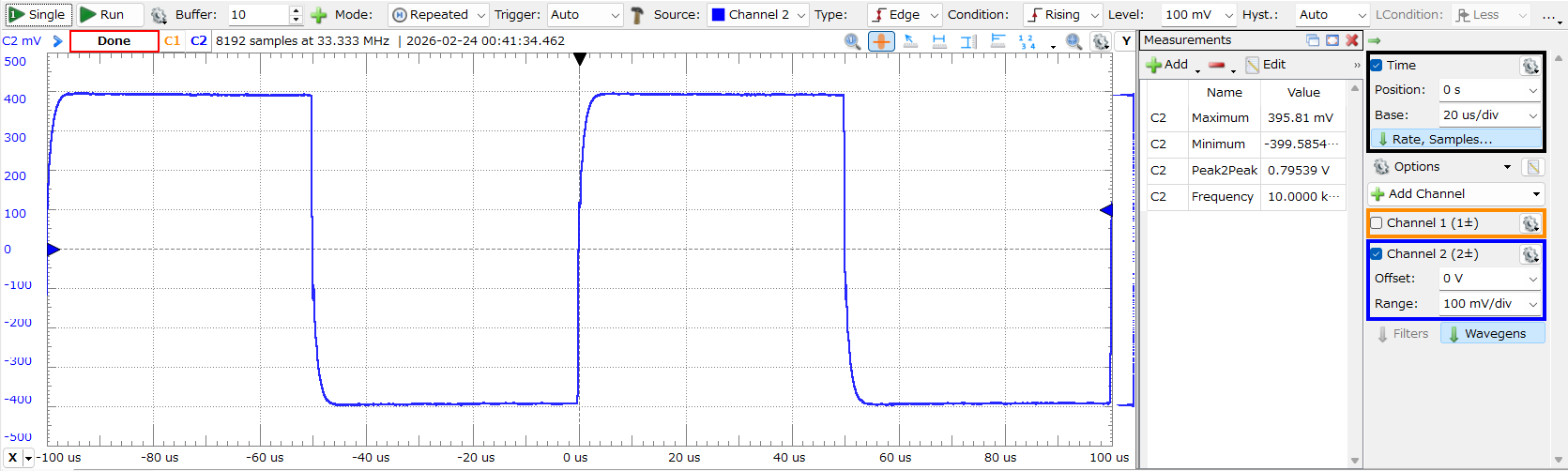Start acquisition with the Run button

point(102,14)
